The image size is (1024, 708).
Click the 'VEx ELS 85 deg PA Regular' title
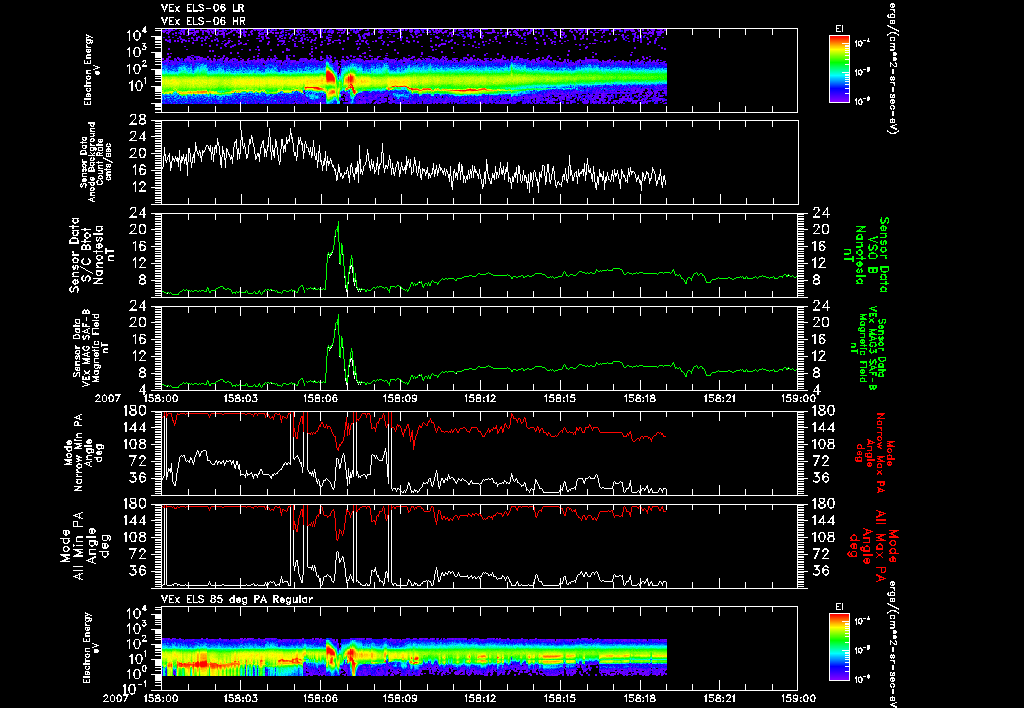point(237,599)
